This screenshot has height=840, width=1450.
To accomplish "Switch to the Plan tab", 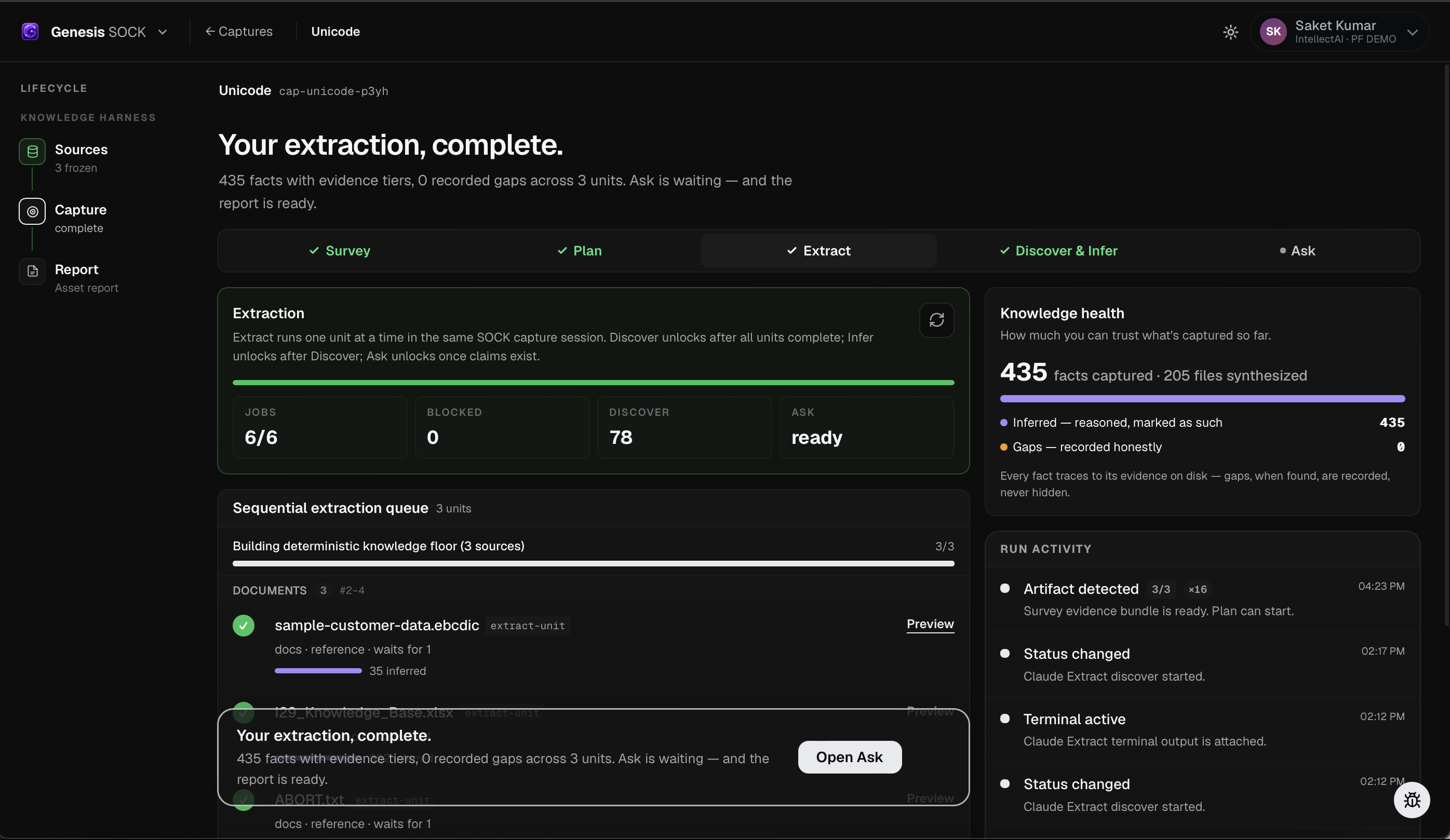I will (x=580, y=250).
